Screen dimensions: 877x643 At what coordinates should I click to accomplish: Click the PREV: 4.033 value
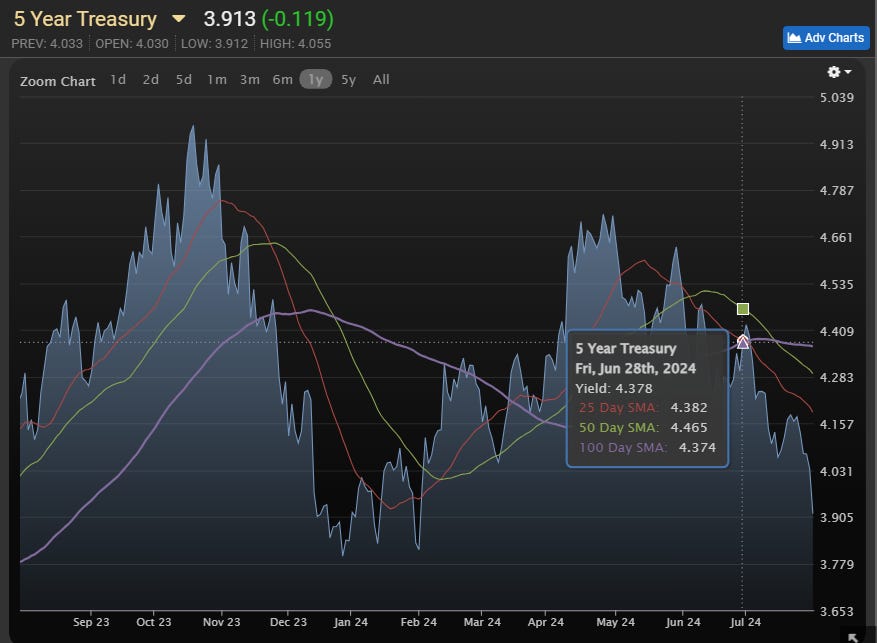[47, 44]
